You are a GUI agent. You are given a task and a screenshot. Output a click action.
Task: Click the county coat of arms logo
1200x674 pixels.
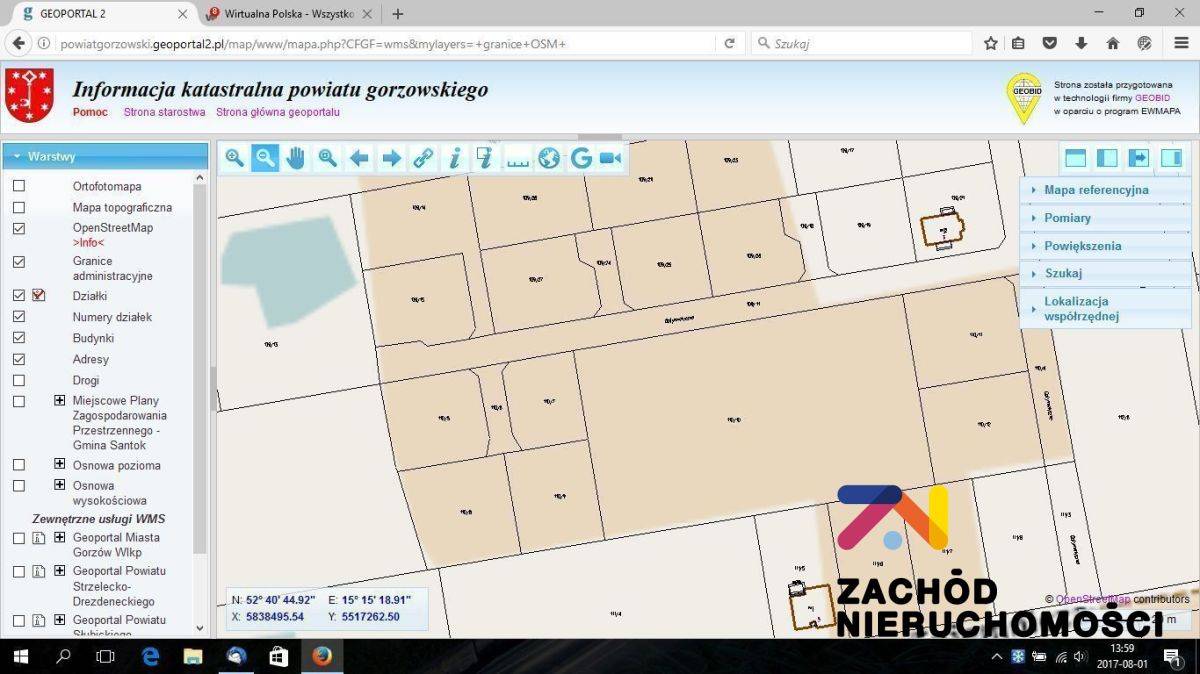(x=29, y=96)
